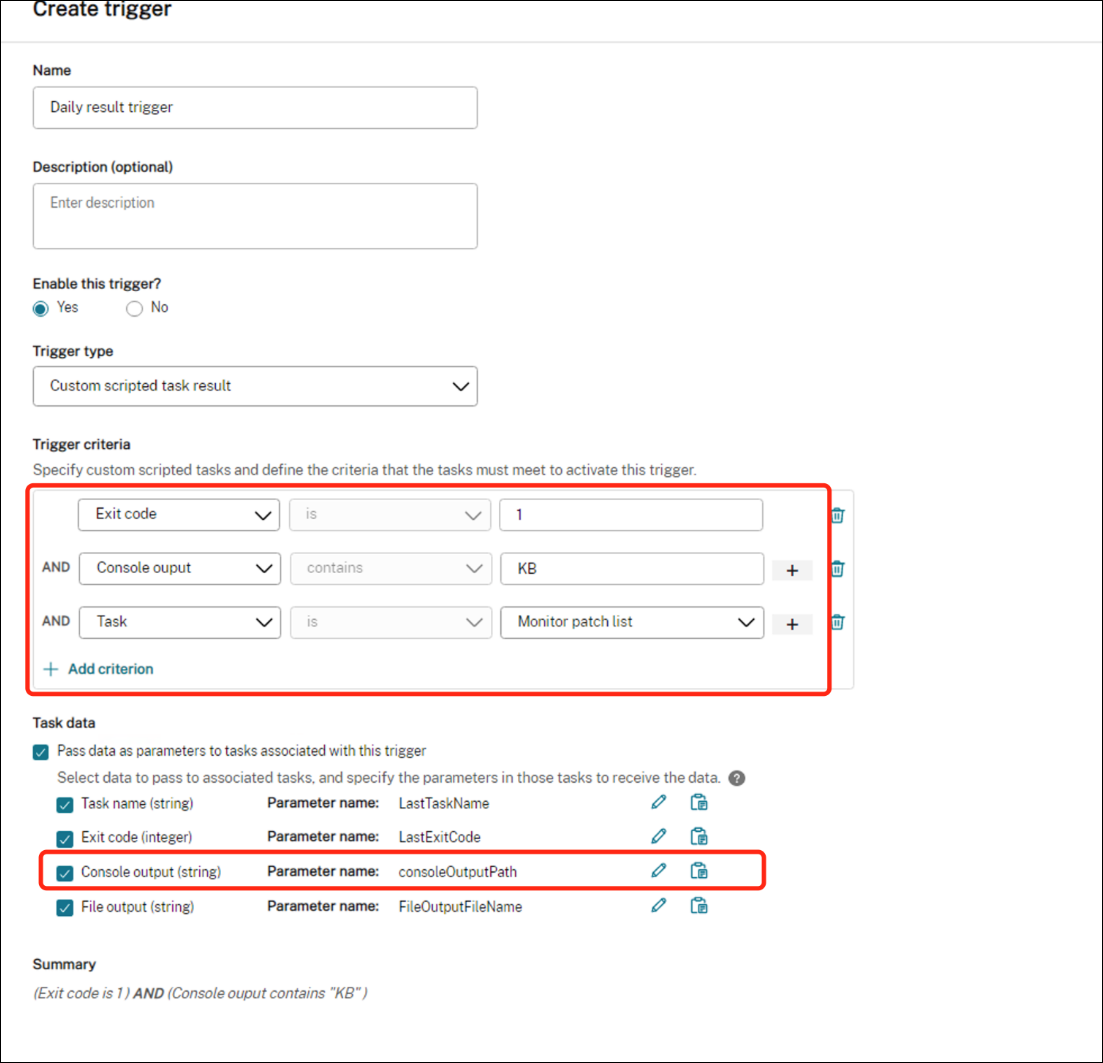The image size is (1103, 1063).
Task: Edit the LastTaskName parameter name
Action: [x=658, y=802]
